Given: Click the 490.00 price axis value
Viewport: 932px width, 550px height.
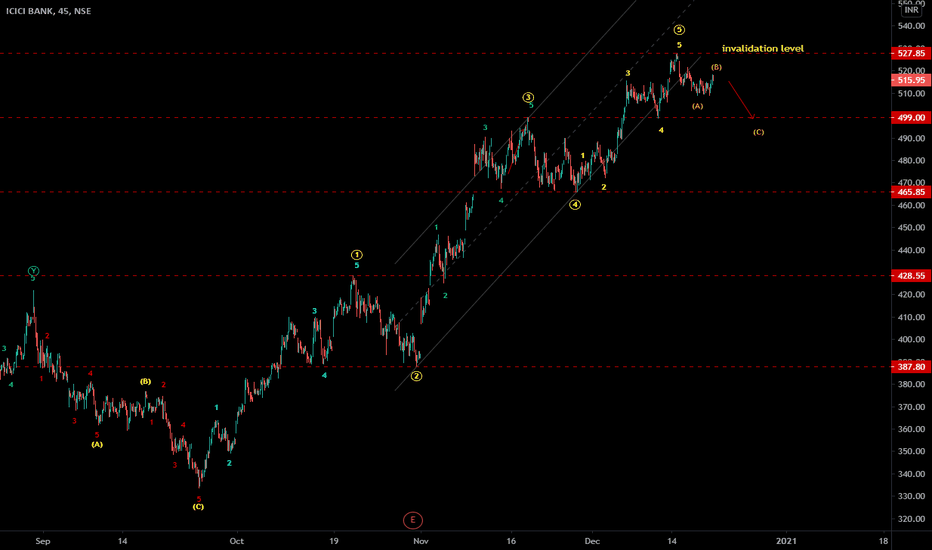Looking at the screenshot, I should (x=911, y=138).
